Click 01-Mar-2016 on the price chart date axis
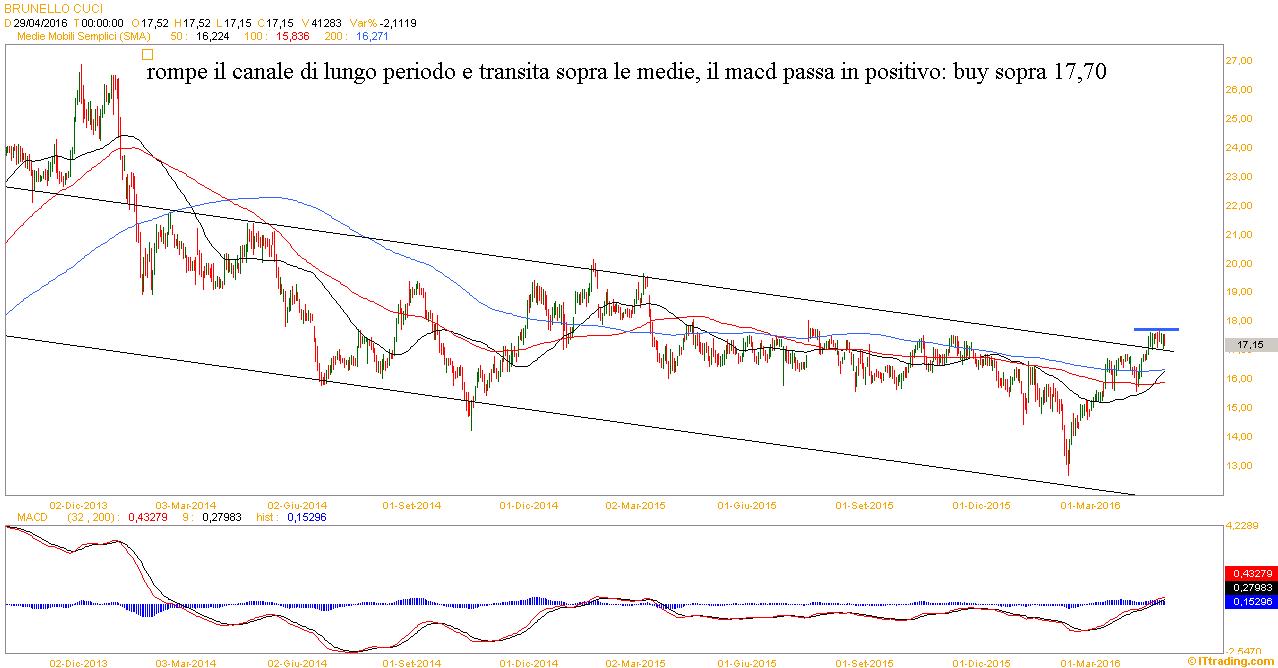The image size is (1278, 668). 1091,505
